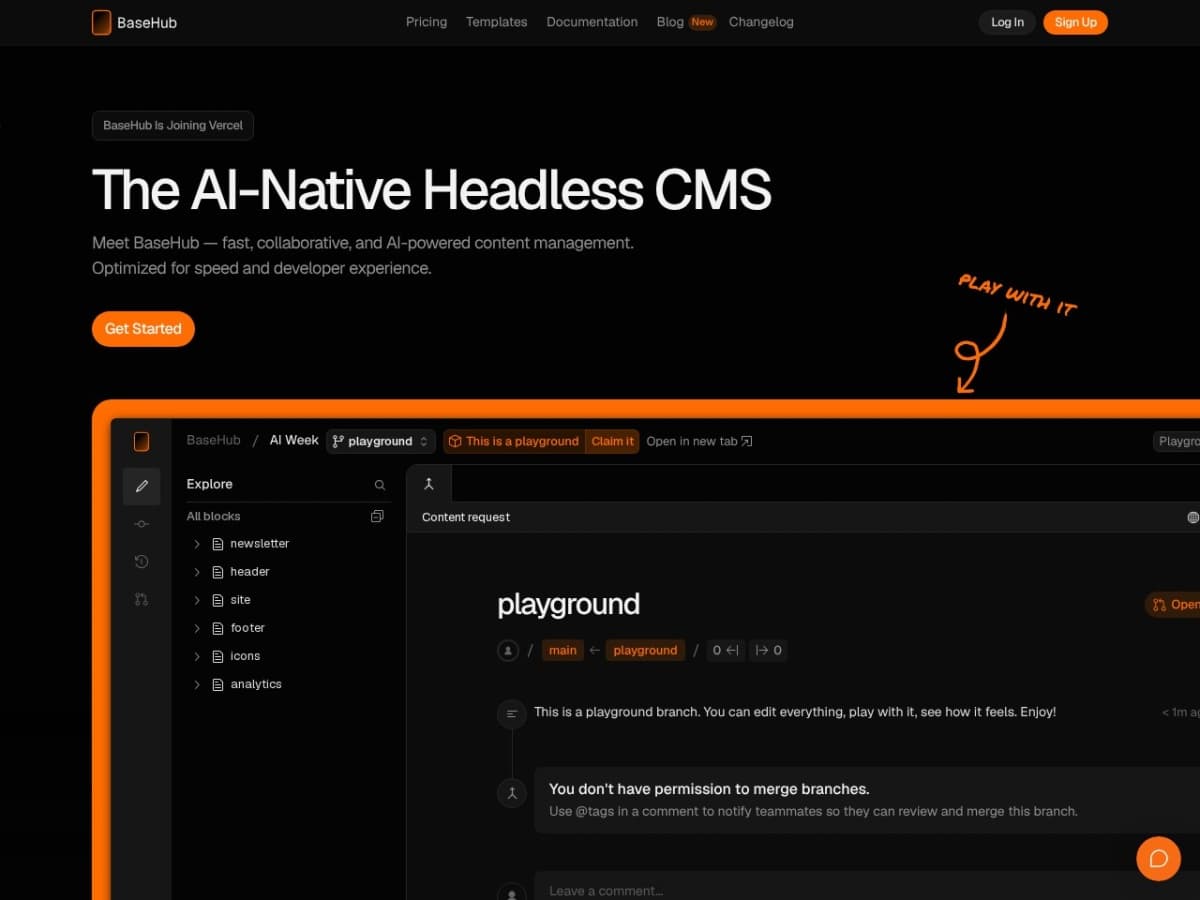The width and height of the screenshot is (1200, 900).
Task: Click the BaseHub icon in the playground sidebar
Action: pos(141,441)
